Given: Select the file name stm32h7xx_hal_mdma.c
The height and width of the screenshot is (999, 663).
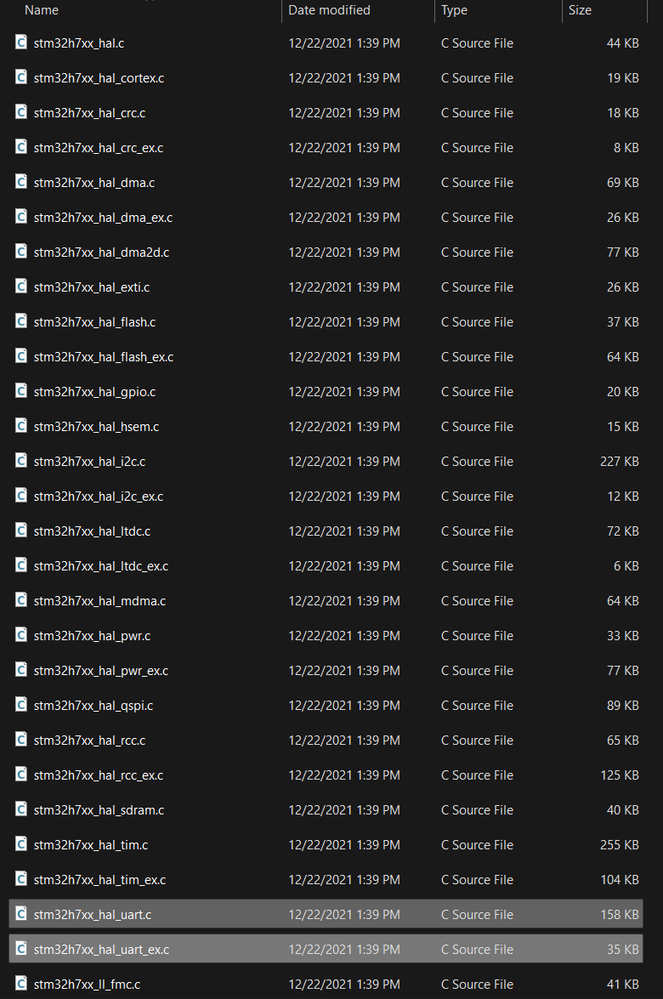Looking at the screenshot, I should pyautogui.click(x=100, y=601).
